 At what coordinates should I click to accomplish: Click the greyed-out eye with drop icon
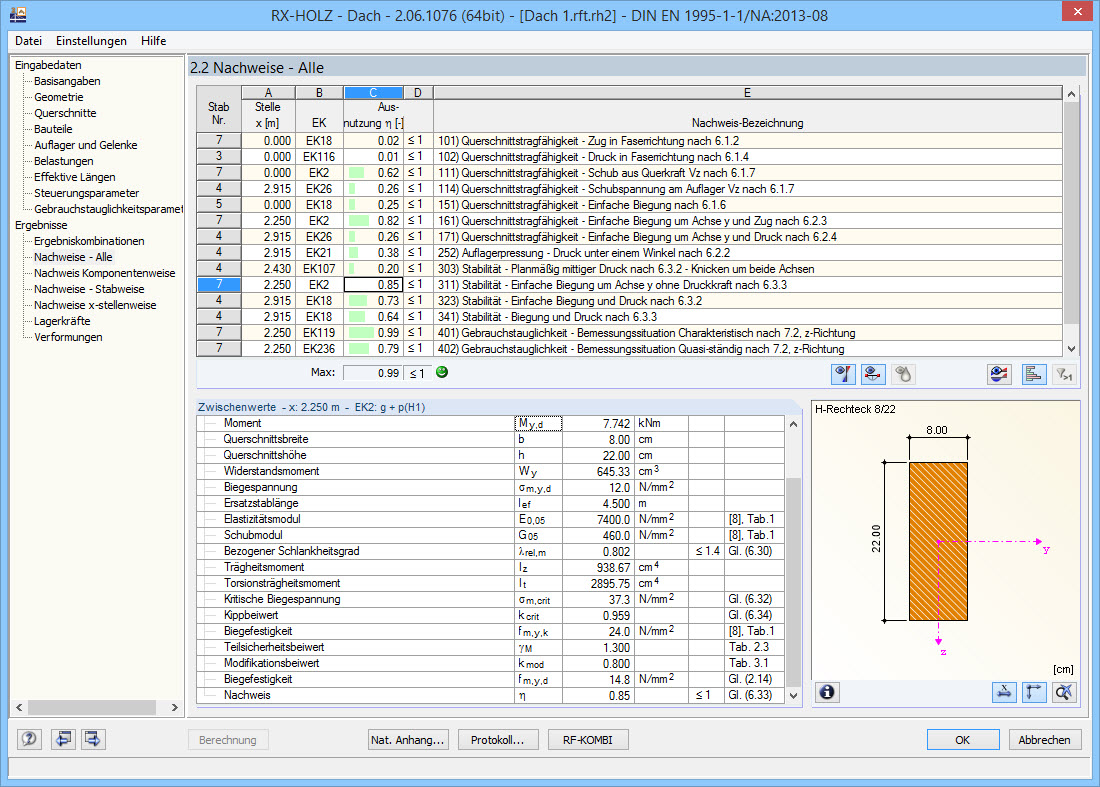coord(903,374)
